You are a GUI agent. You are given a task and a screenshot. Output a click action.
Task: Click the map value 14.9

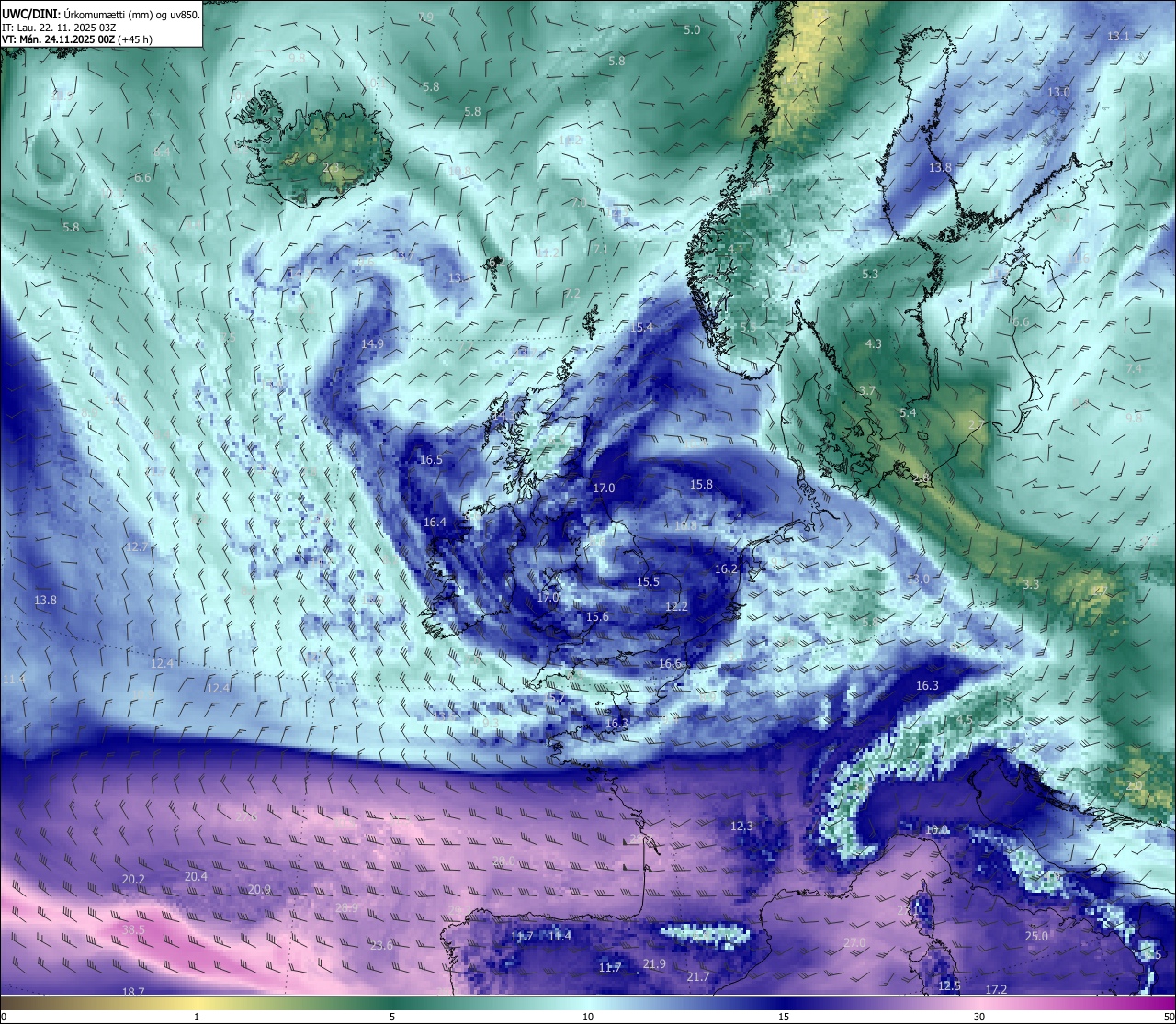click(372, 343)
